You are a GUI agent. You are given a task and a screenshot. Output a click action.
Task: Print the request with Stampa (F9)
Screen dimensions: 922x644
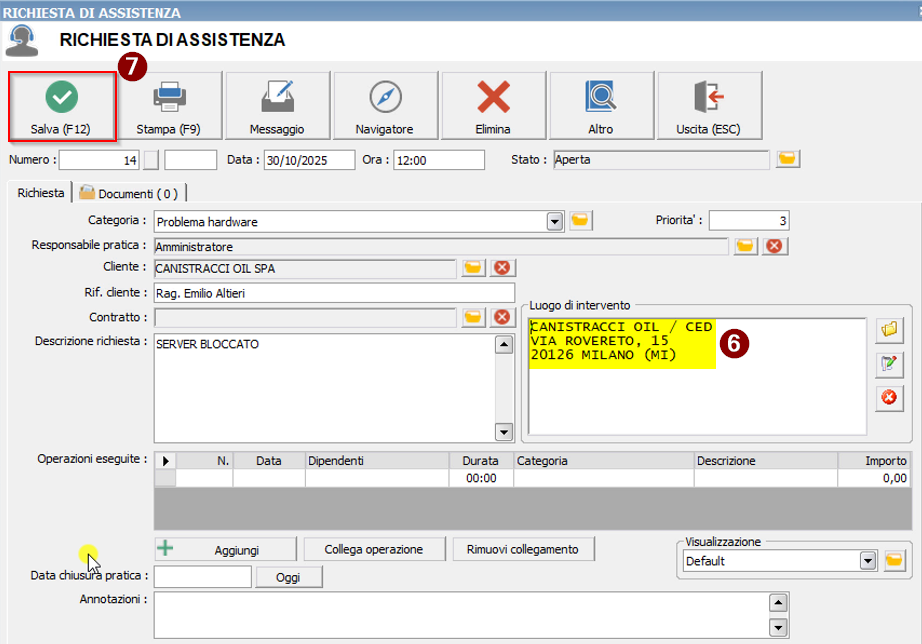(x=169, y=106)
